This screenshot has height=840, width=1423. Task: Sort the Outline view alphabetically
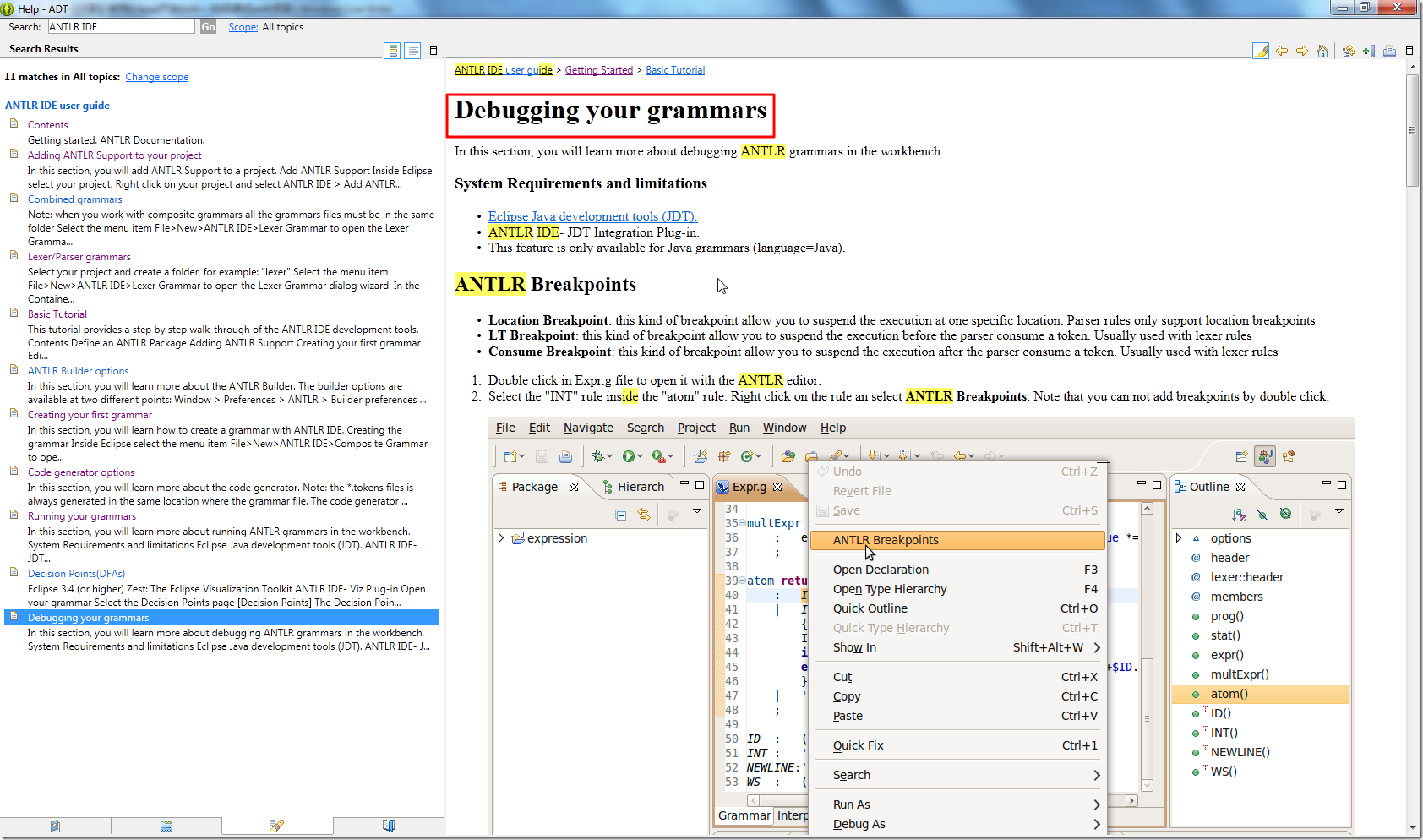click(1239, 514)
